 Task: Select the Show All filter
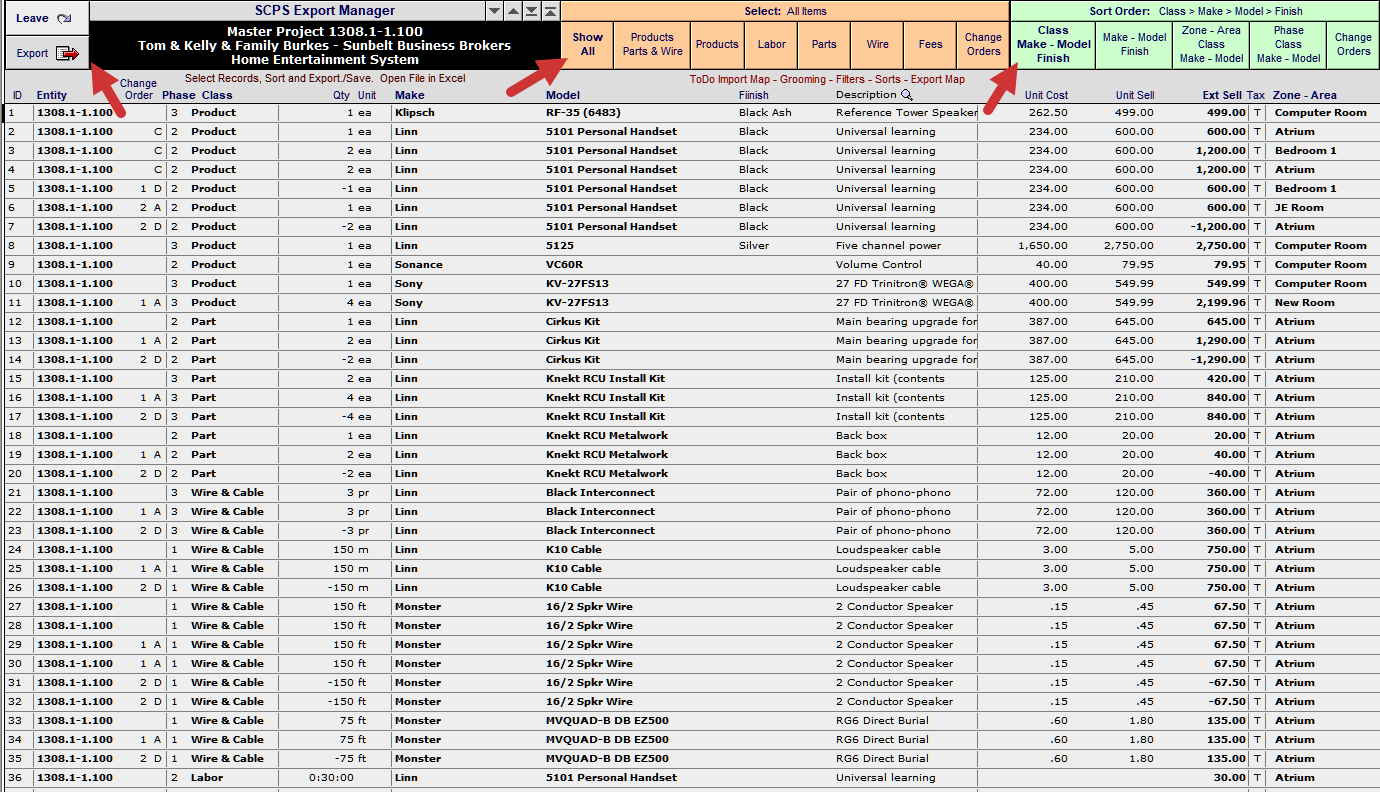(x=588, y=44)
